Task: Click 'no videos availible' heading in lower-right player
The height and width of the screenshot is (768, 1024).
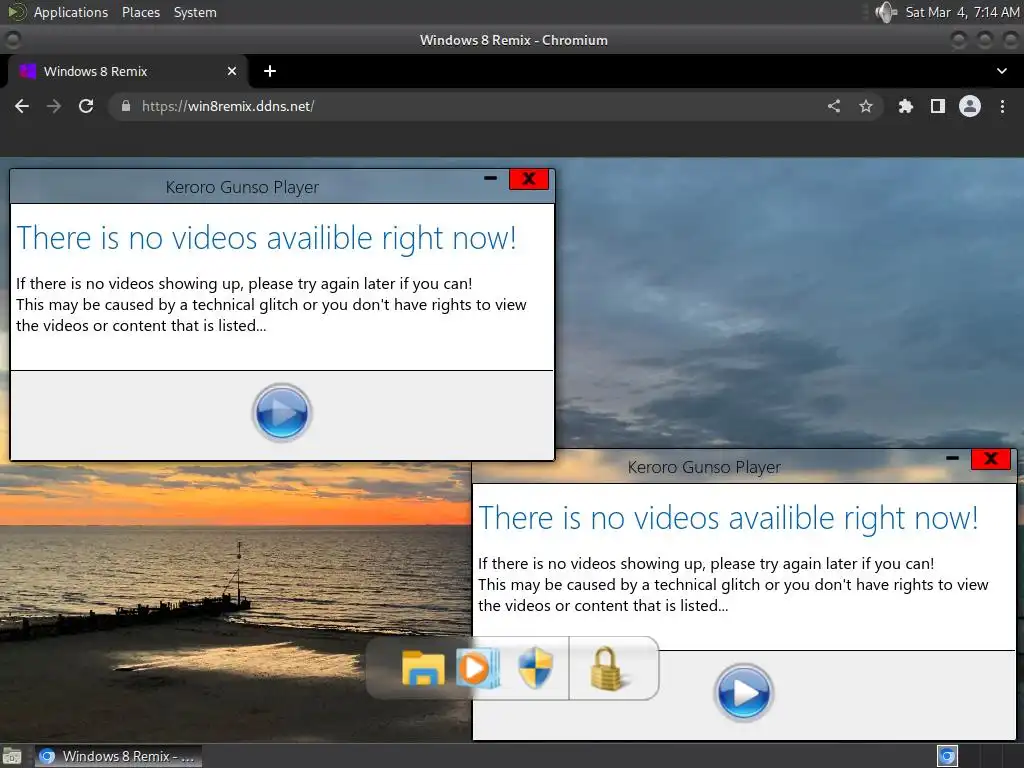Action: pos(728,519)
